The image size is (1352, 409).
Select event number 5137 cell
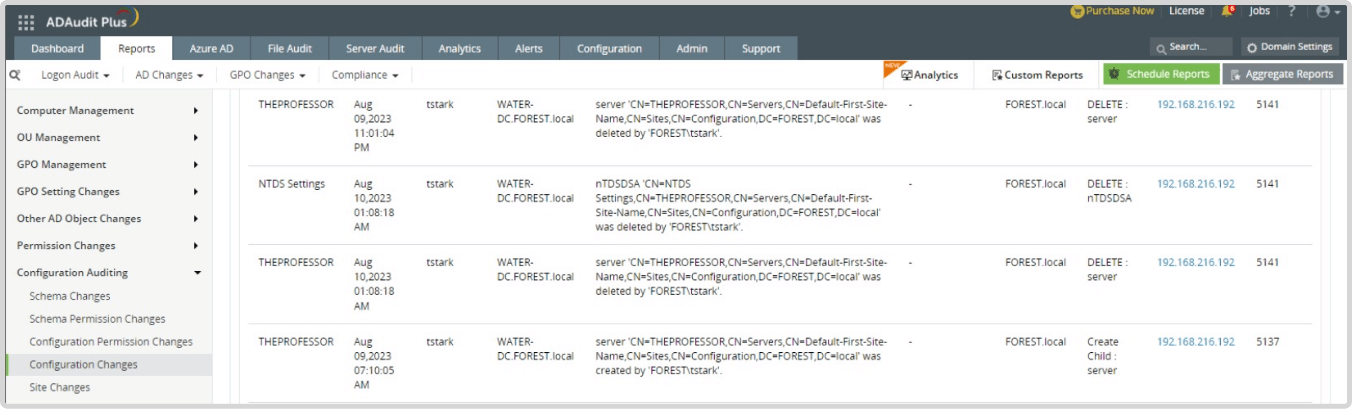coord(1267,342)
